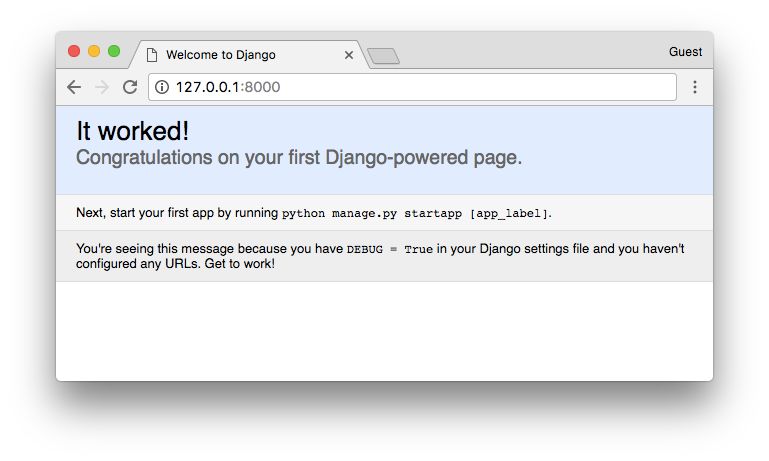769x461 pixels.
Task: Click the 'Congratulations on your first Django-powered page.' text
Action: pyautogui.click(x=299, y=157)
